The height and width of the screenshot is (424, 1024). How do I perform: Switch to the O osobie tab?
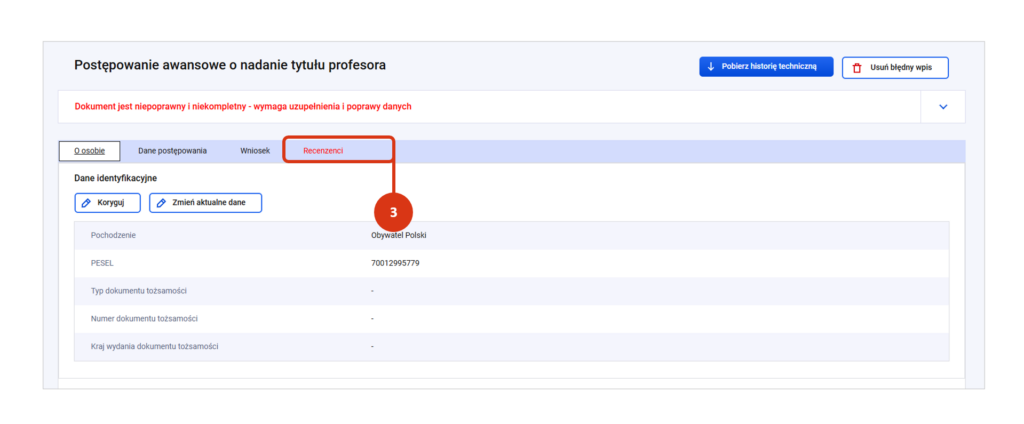click(89, 151)
